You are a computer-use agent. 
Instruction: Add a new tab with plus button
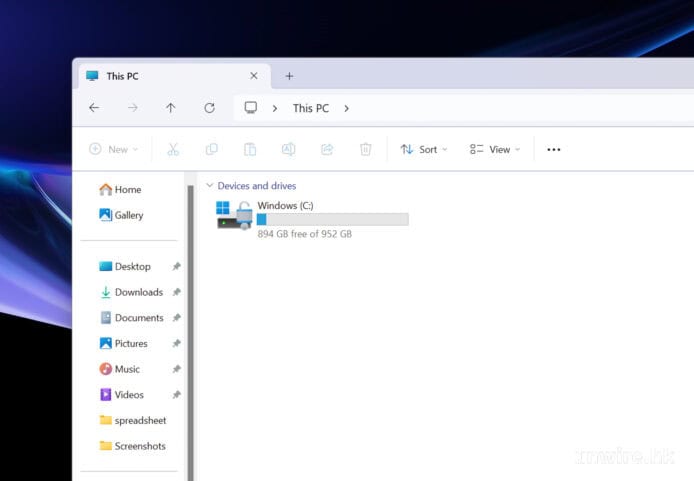coord(289,76)
